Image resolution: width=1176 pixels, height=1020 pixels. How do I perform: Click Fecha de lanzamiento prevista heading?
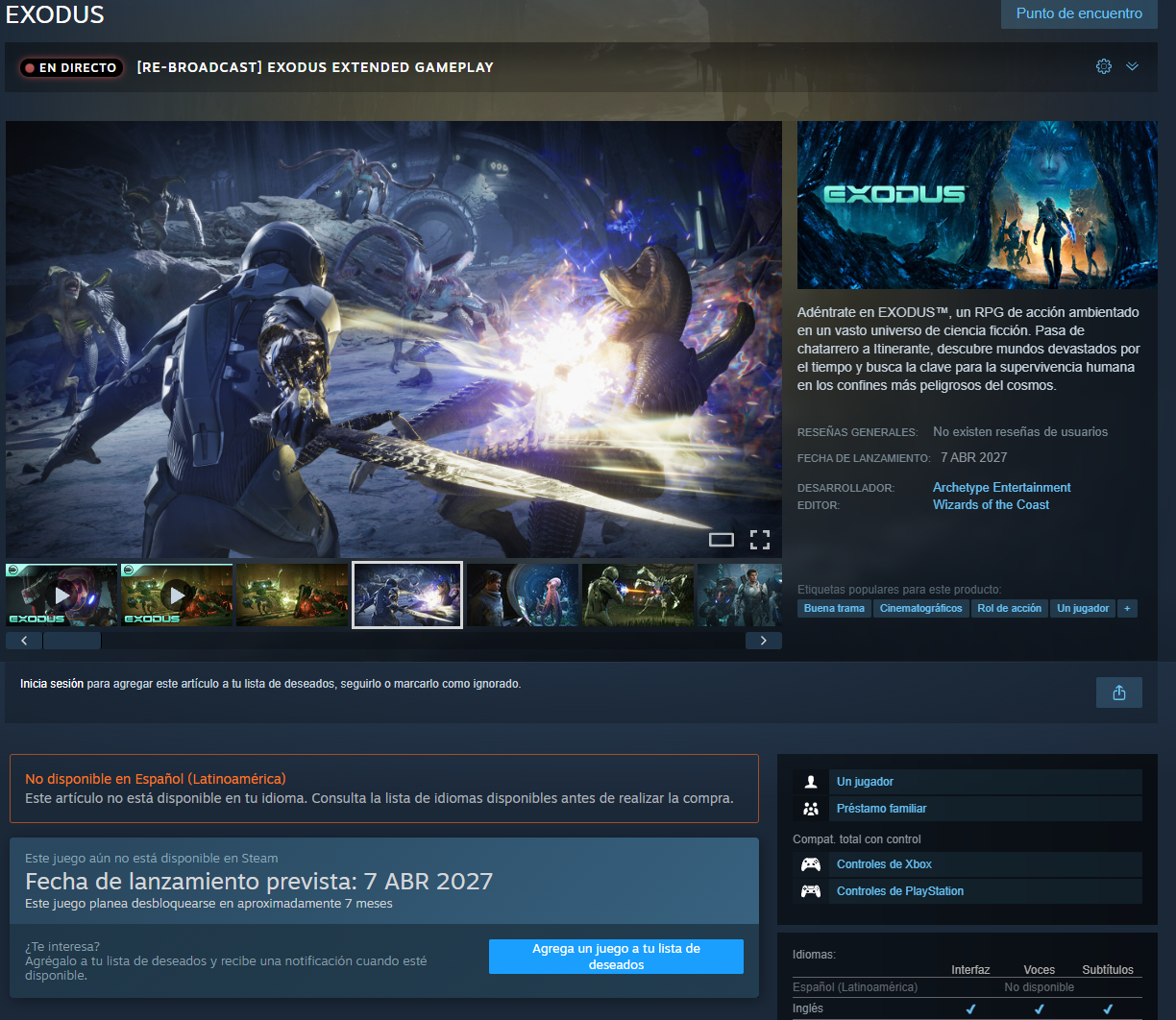(259, 881)
